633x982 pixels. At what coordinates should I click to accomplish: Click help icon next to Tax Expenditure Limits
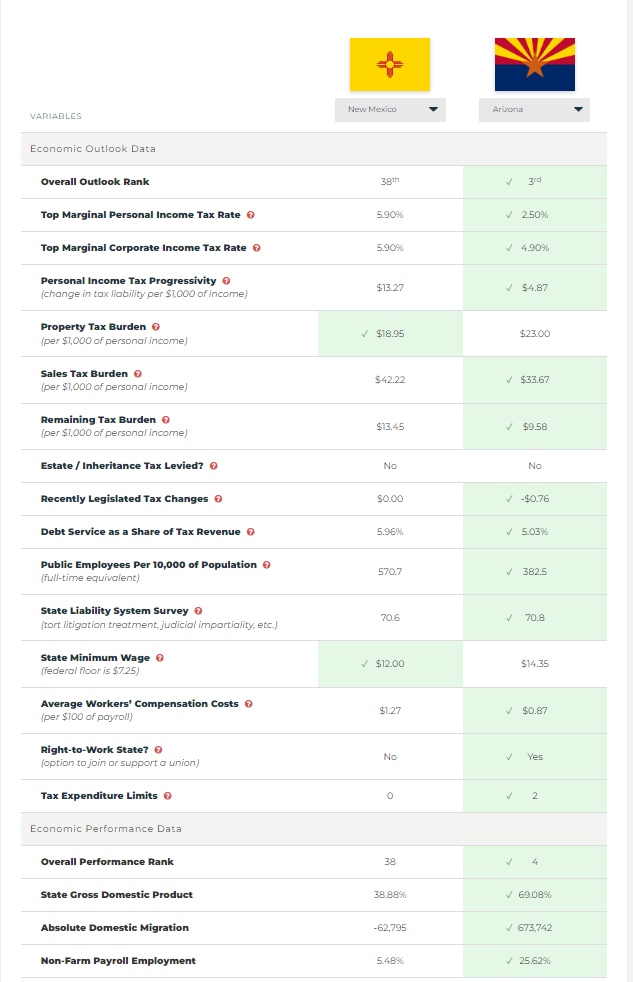click(167, 796)
